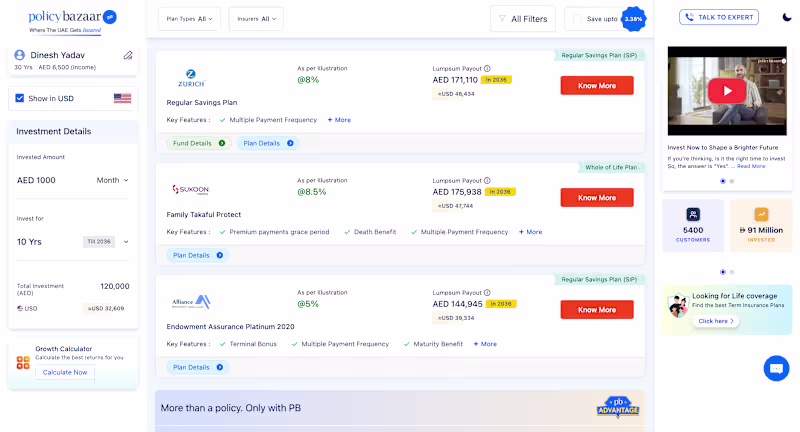Click the Till 2036 badge
Viewport: 800px width, 432px height.
[x=99, y=242]
